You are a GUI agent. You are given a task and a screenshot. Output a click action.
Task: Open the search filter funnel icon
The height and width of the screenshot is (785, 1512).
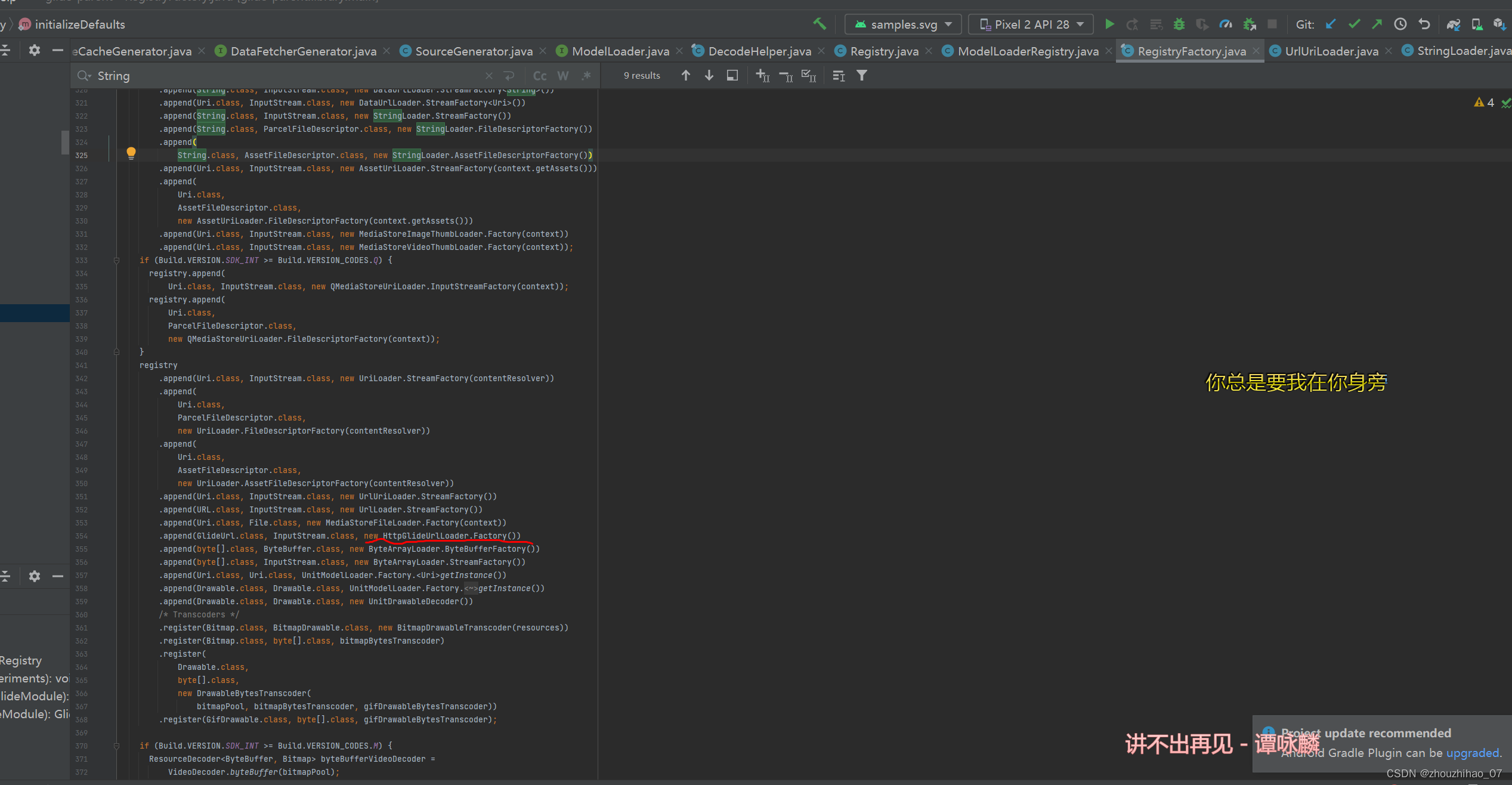tap(862, 76)
